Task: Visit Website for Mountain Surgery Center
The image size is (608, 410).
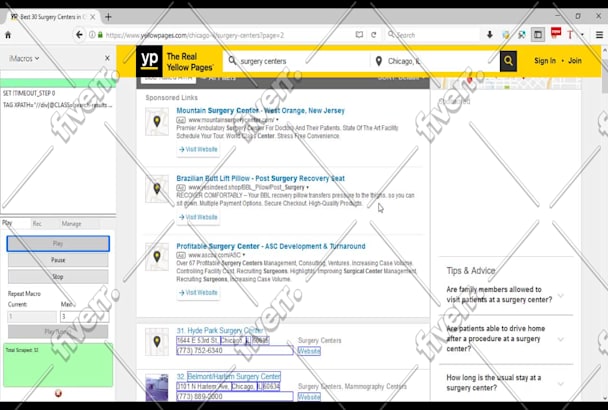Action: [198, 149]
